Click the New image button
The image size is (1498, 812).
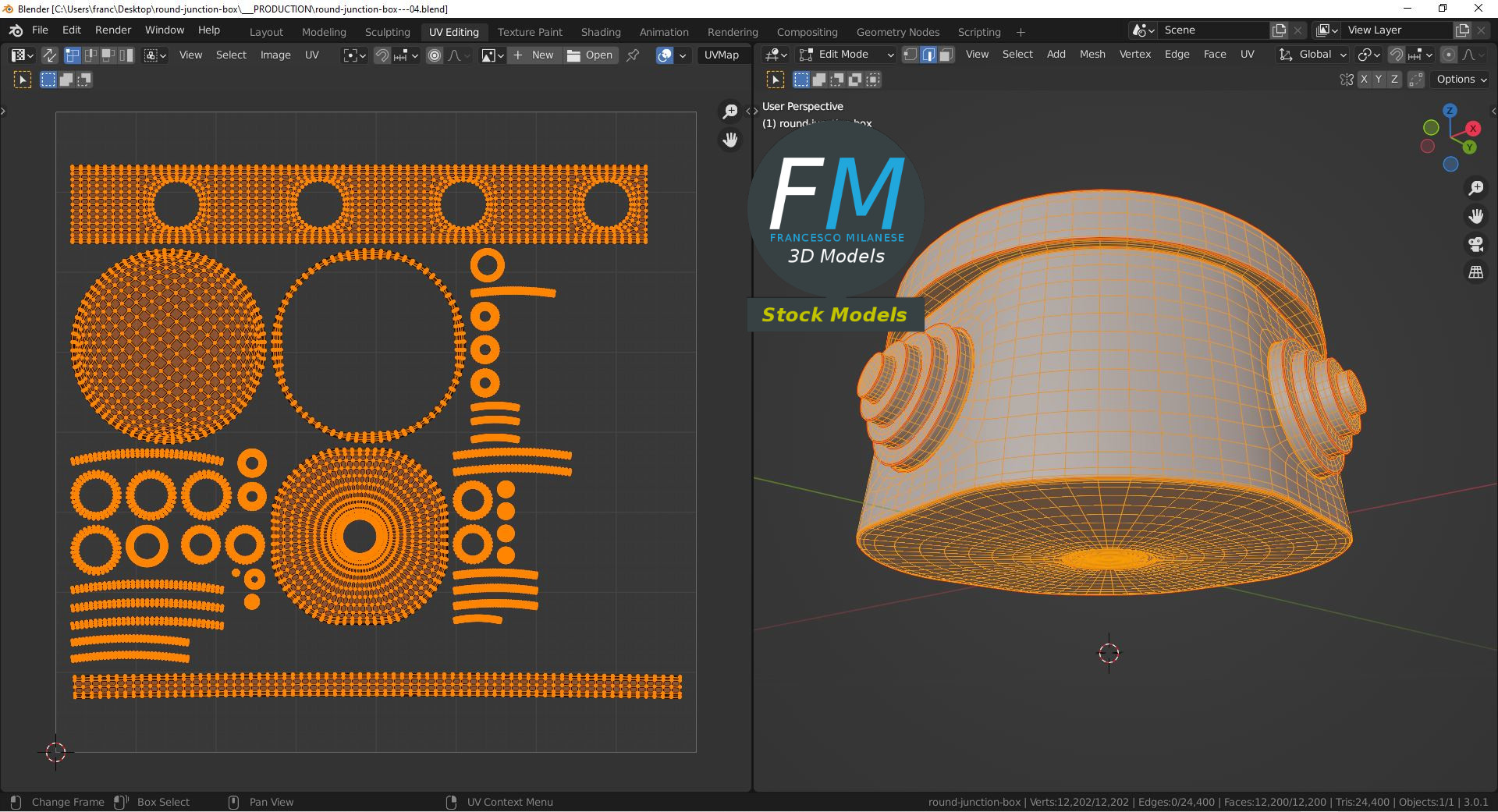coord(534,55)
